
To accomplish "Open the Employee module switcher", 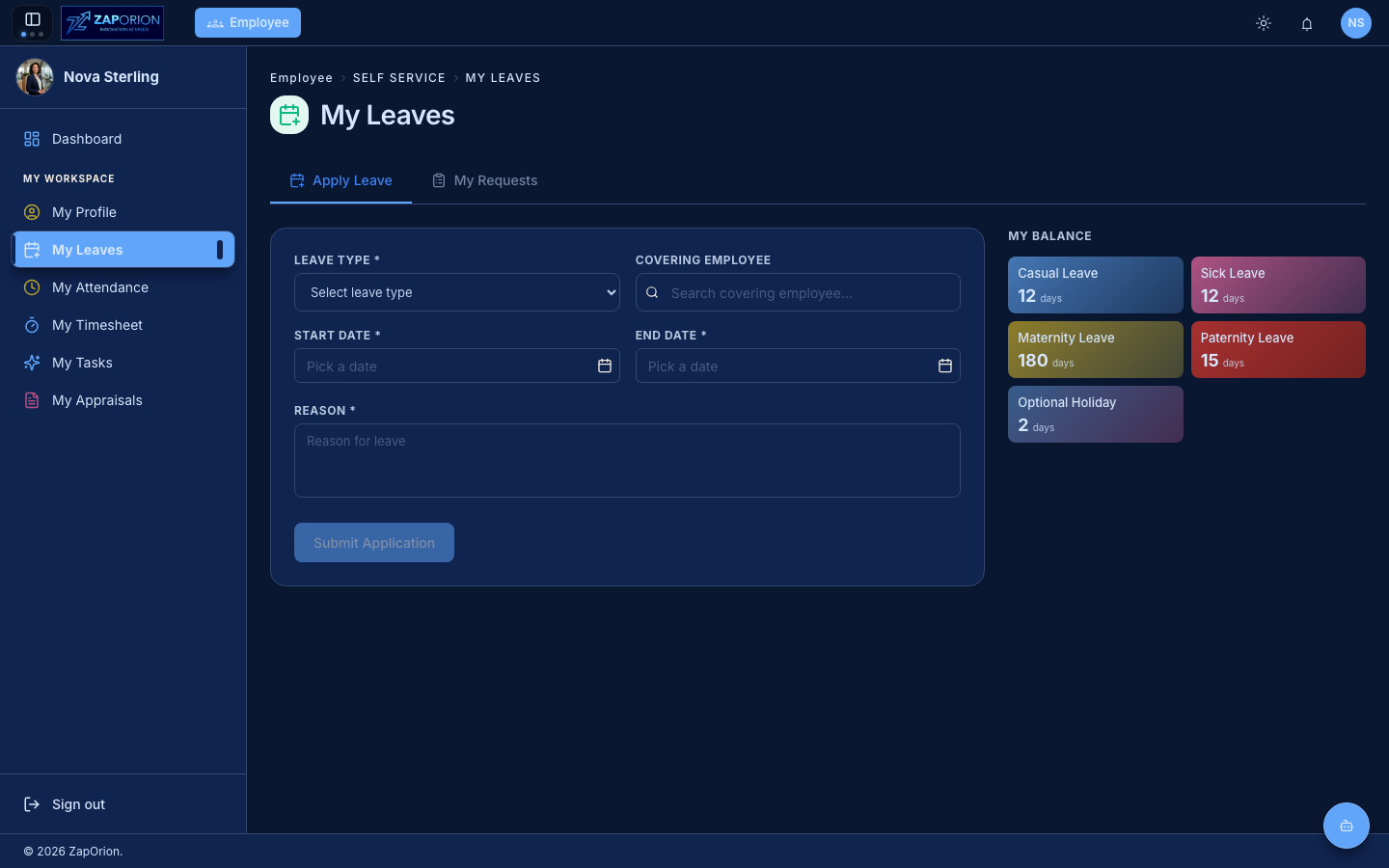I will (248, 22).
